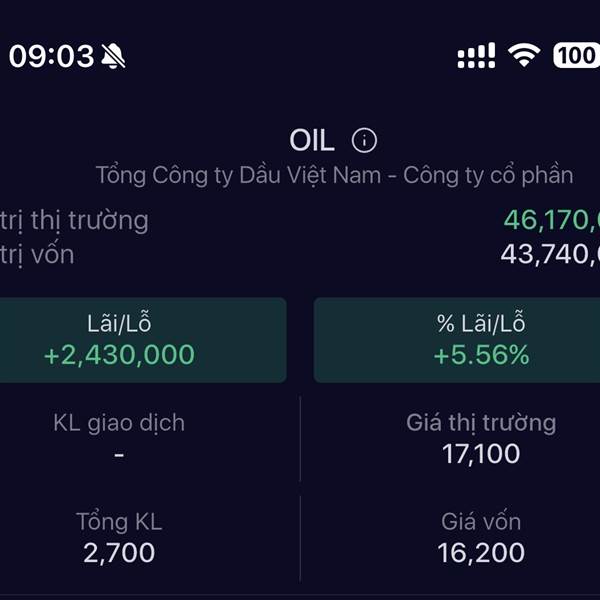Tap the Giá thị trường label
The width and height of the screenshot is (600, 600).
(481, 423)
